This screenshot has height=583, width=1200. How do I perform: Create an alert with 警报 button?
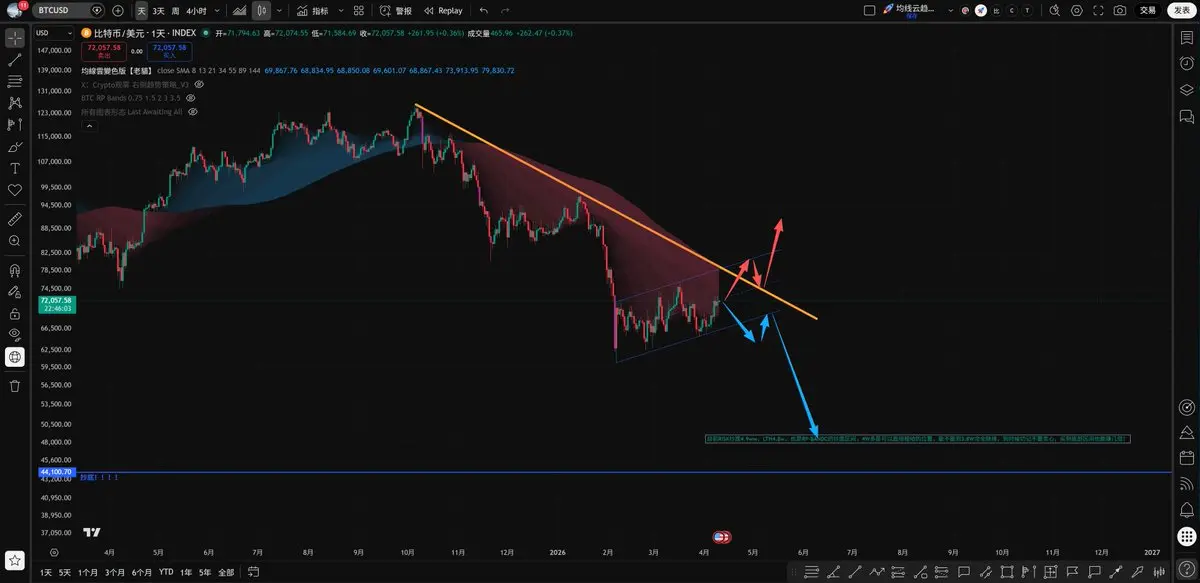tap(395, 10)
